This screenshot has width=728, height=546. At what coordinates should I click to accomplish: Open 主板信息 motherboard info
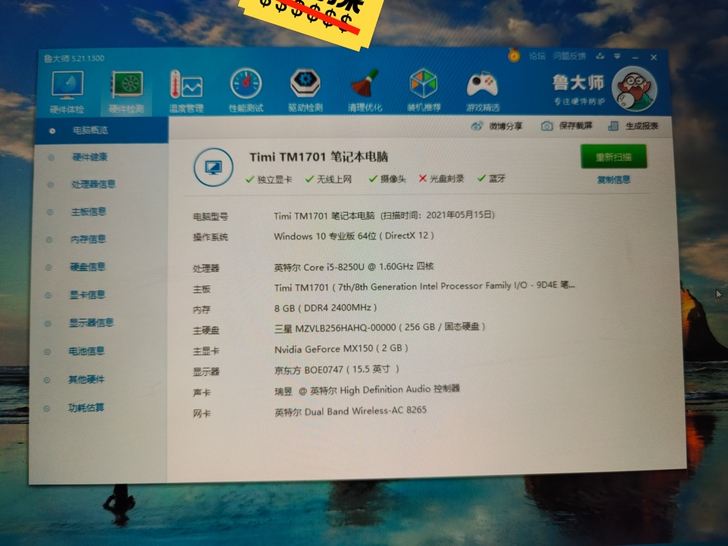tap(88, 212)
